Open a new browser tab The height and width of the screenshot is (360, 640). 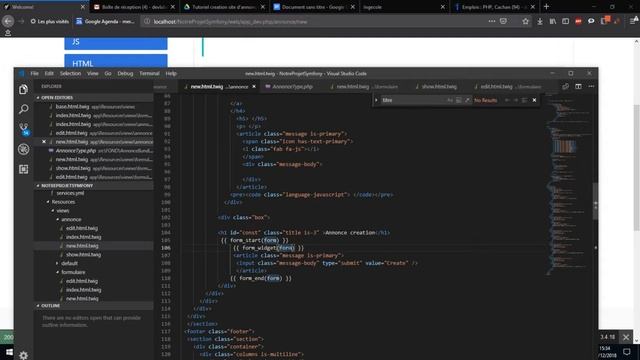(546, 7)
